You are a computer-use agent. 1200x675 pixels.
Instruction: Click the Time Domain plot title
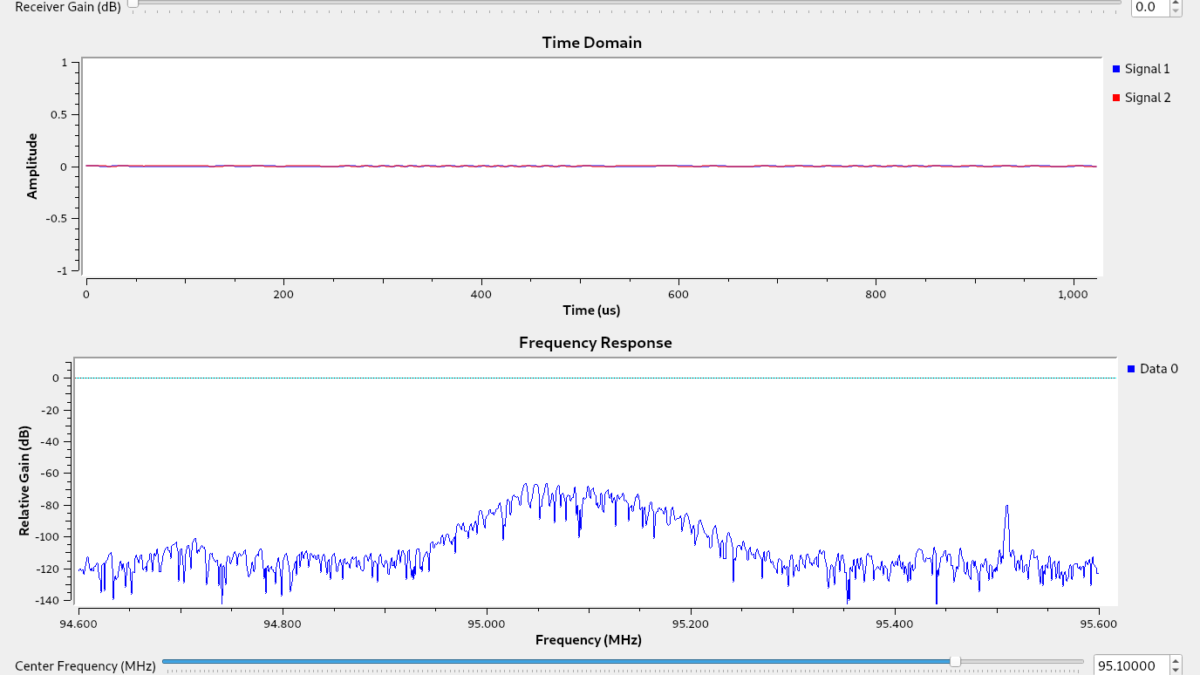click(x=591, y=43)
